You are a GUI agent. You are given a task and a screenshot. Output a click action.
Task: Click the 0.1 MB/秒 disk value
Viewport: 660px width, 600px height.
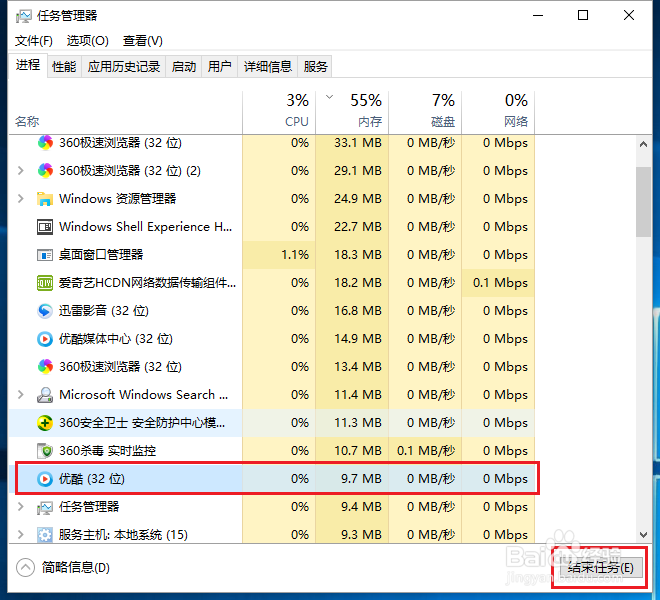[426, 451]
